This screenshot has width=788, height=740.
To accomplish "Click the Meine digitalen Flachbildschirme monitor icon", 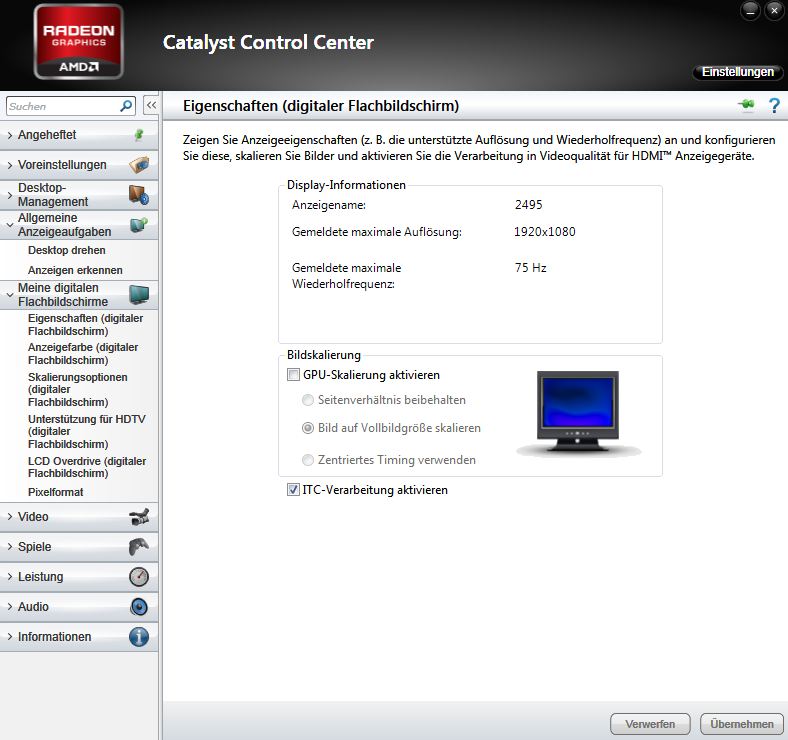I will point(139,295).
